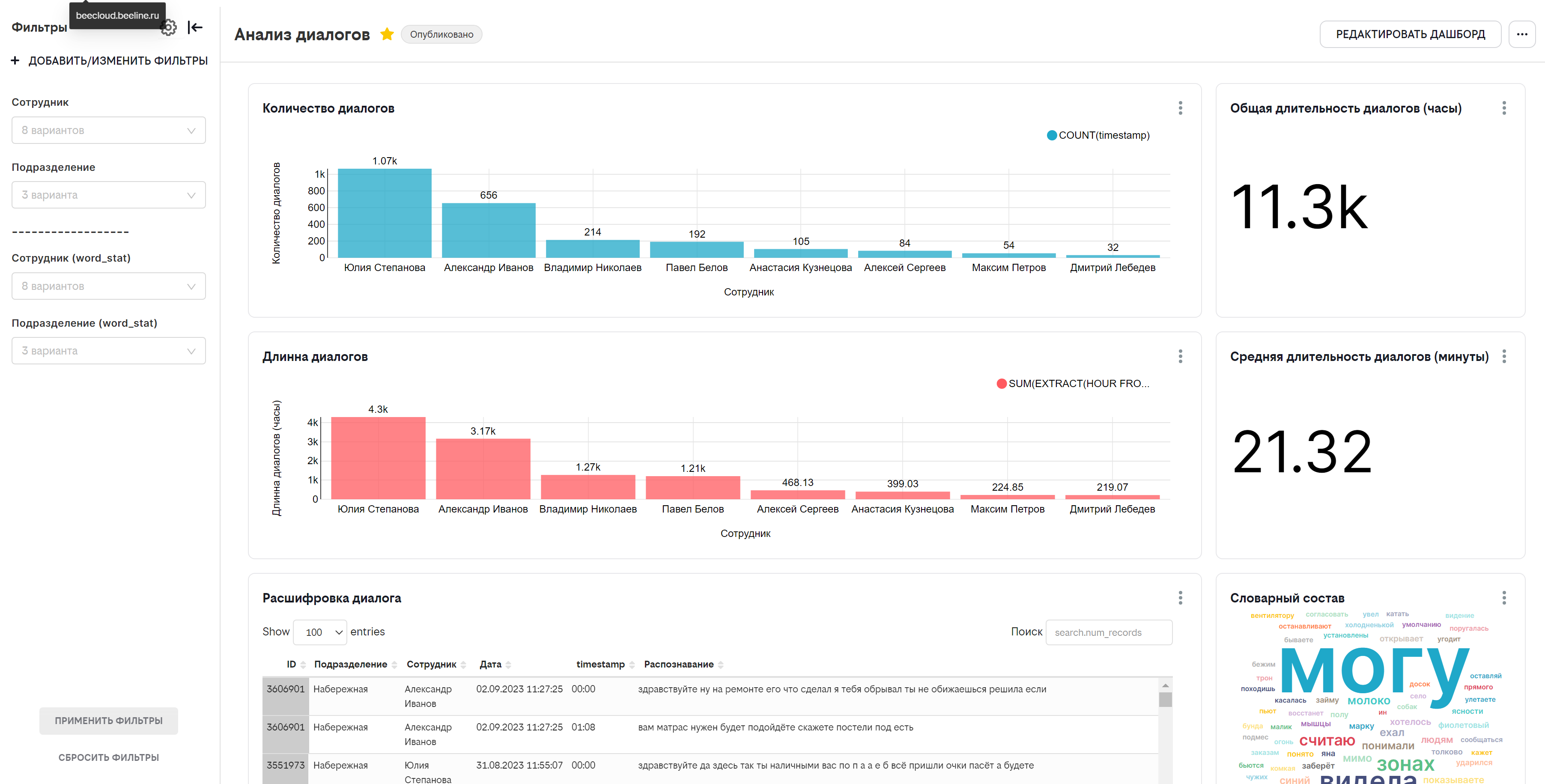Open the dashboard three-dot options menu
Viewport: 1545px width, 784px height.
1521,34
